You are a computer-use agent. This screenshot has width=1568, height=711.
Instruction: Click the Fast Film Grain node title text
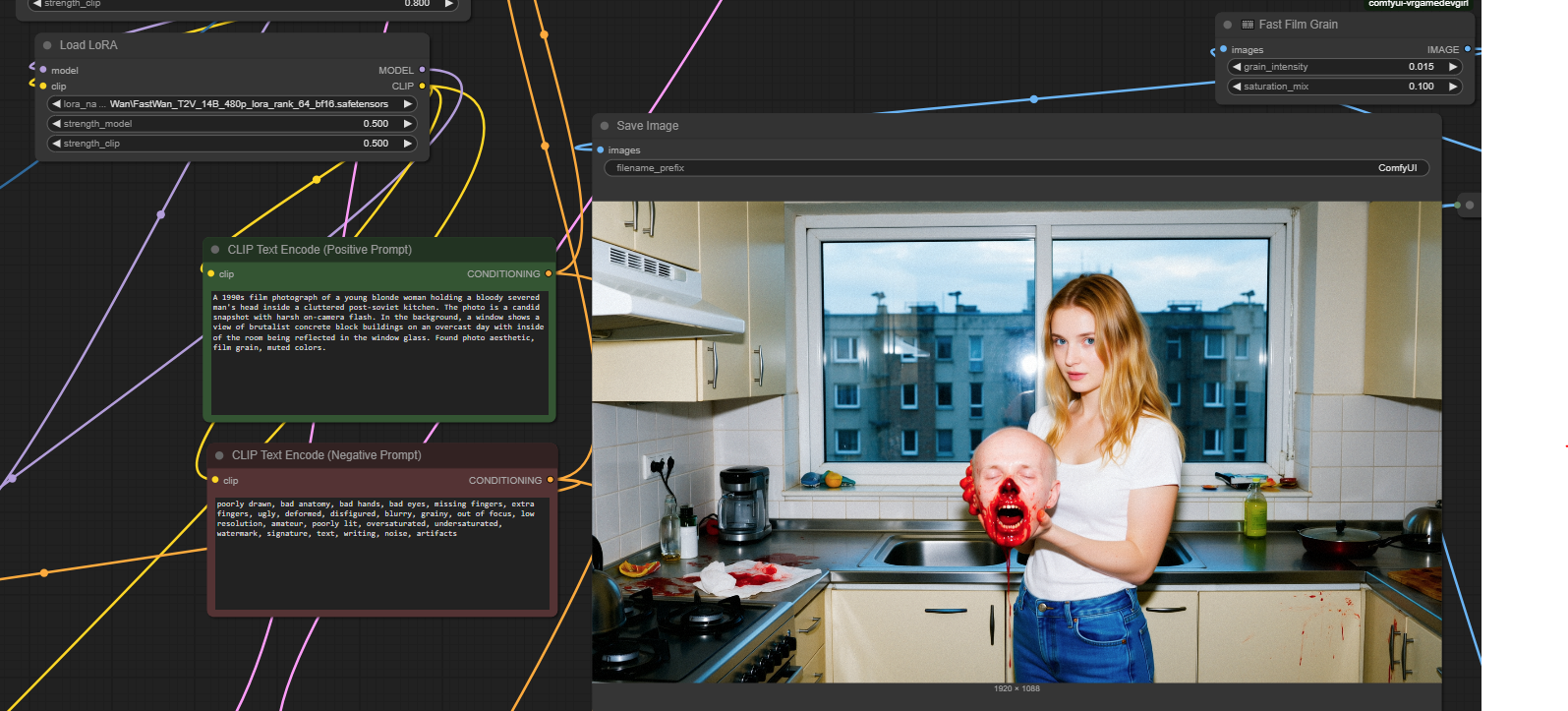(x=1299, y=25)
